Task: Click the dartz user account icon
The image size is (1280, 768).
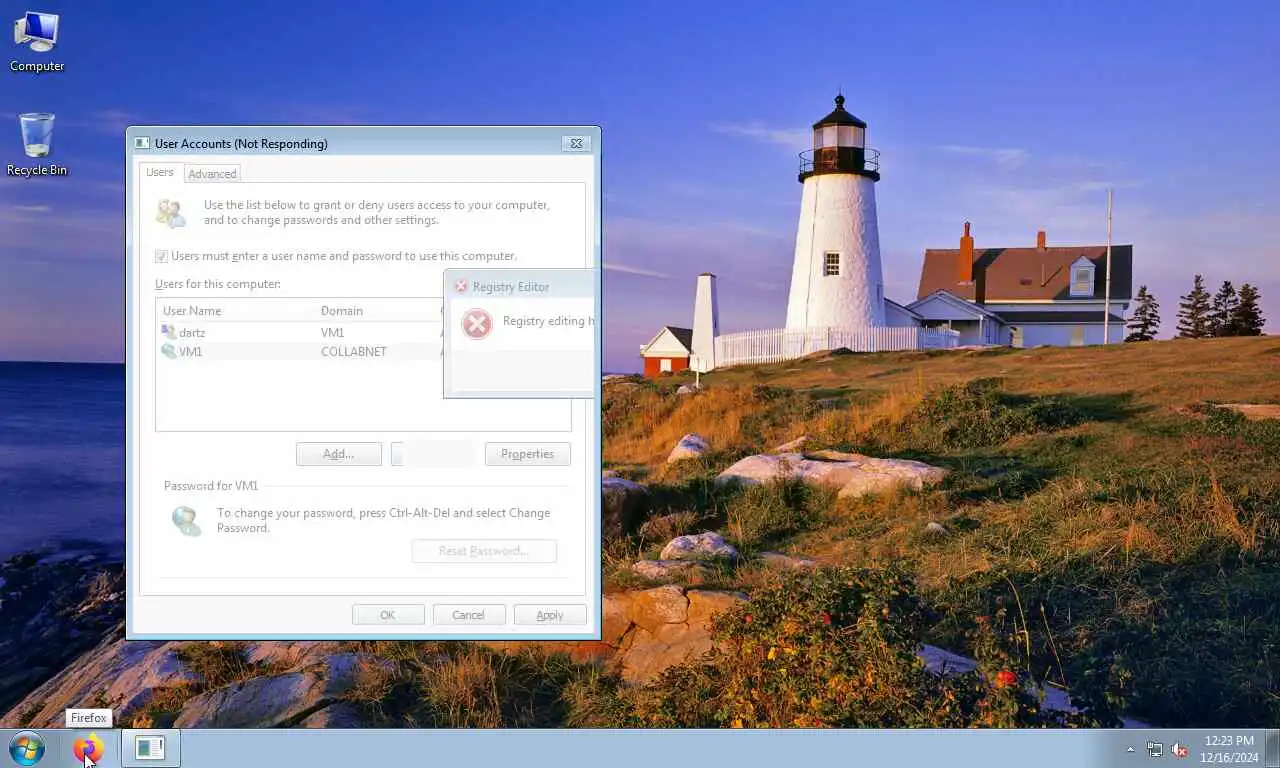Action: [169, 332]
